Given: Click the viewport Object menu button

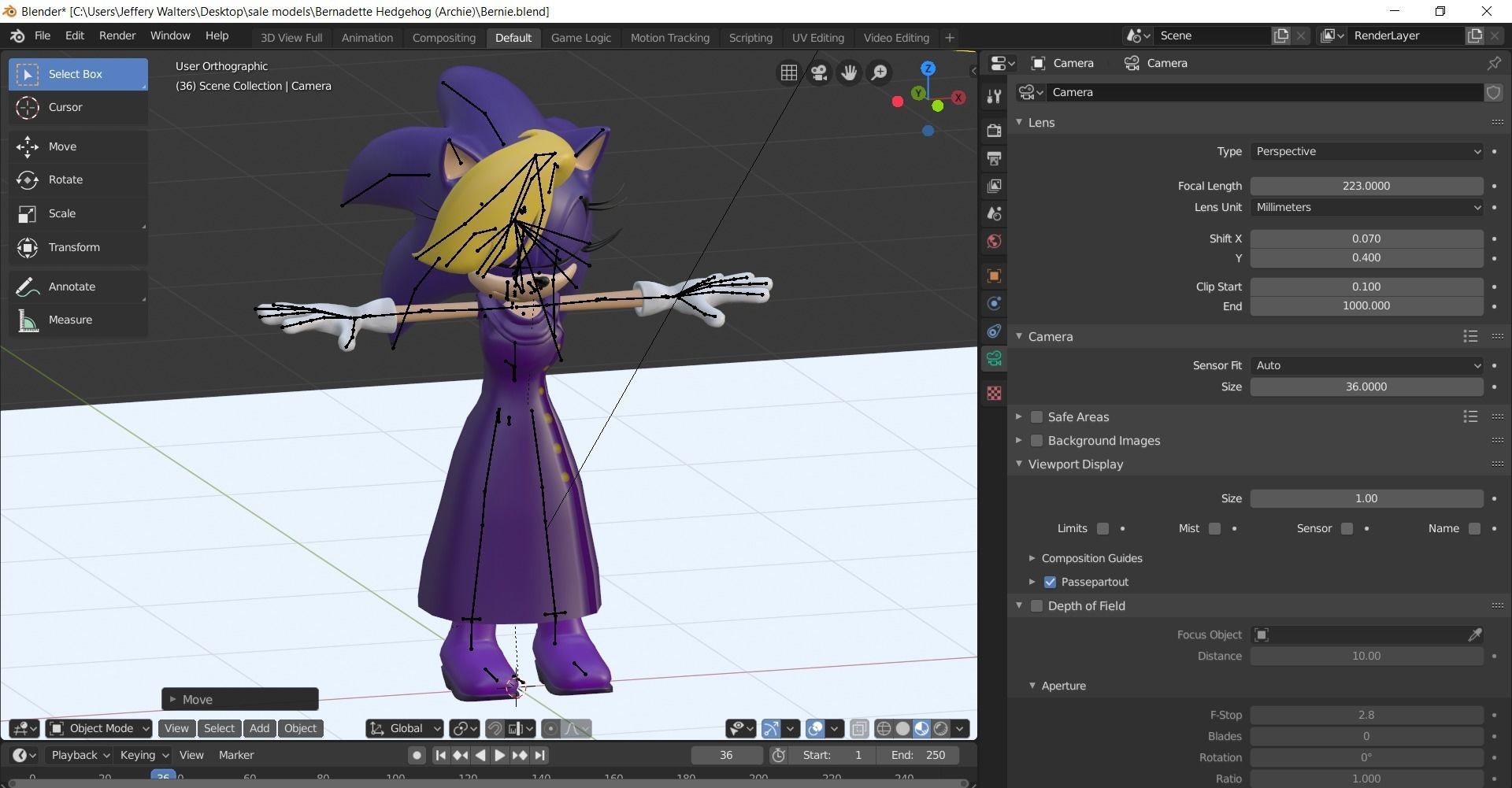Looking at the screenshot, I should coord(300,729).
